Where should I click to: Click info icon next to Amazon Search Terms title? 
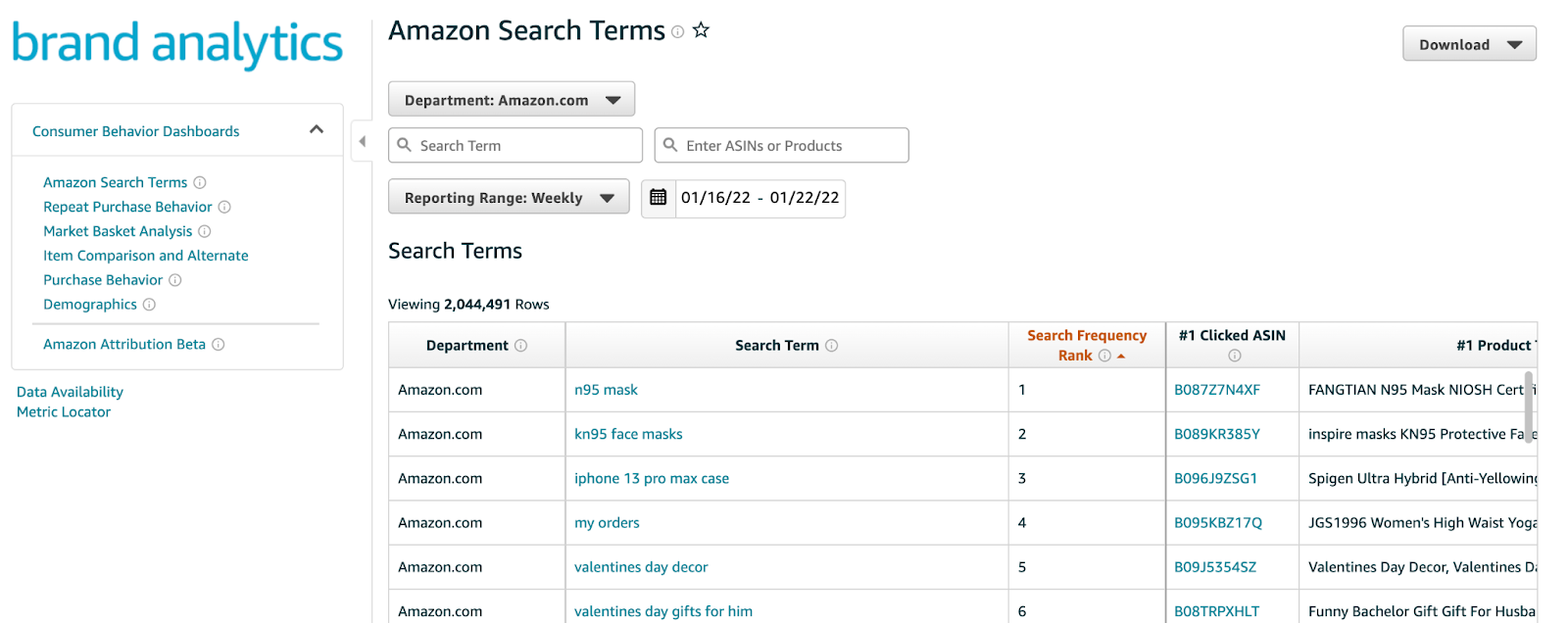(677, 32)
